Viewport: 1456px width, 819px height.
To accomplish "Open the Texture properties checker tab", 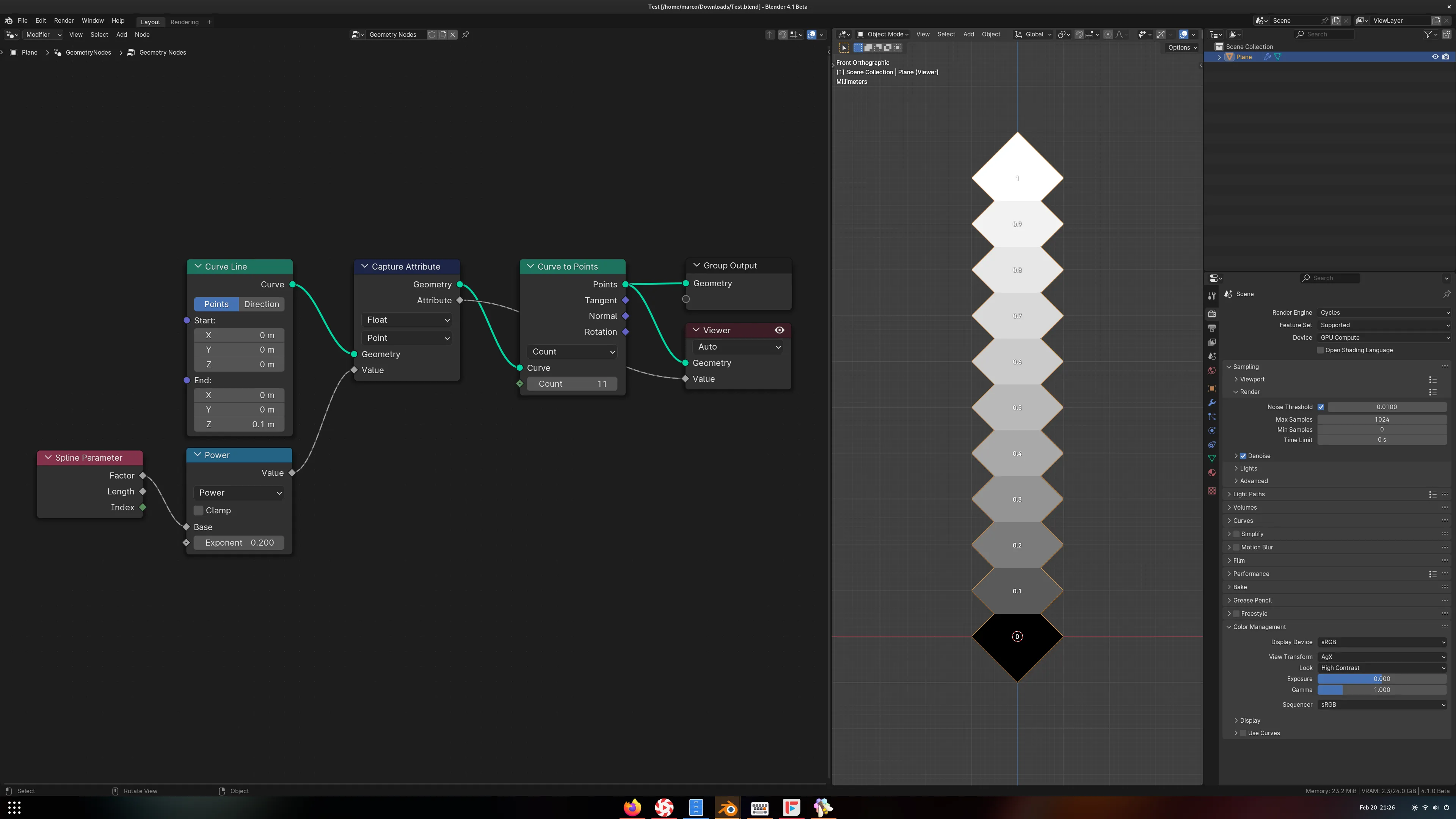I will pos(1212,491).
